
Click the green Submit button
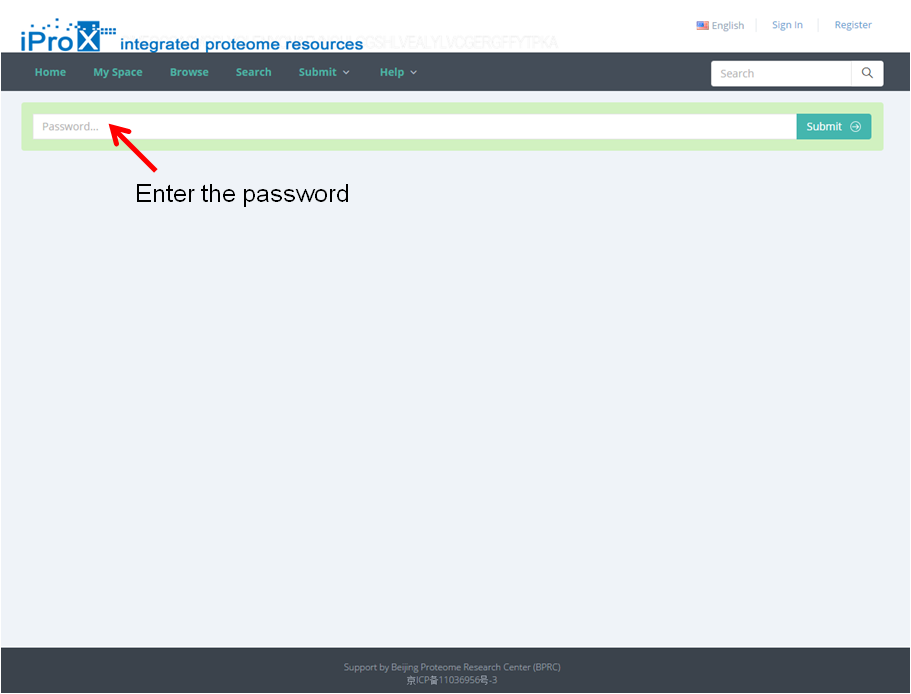pos(834,127)
